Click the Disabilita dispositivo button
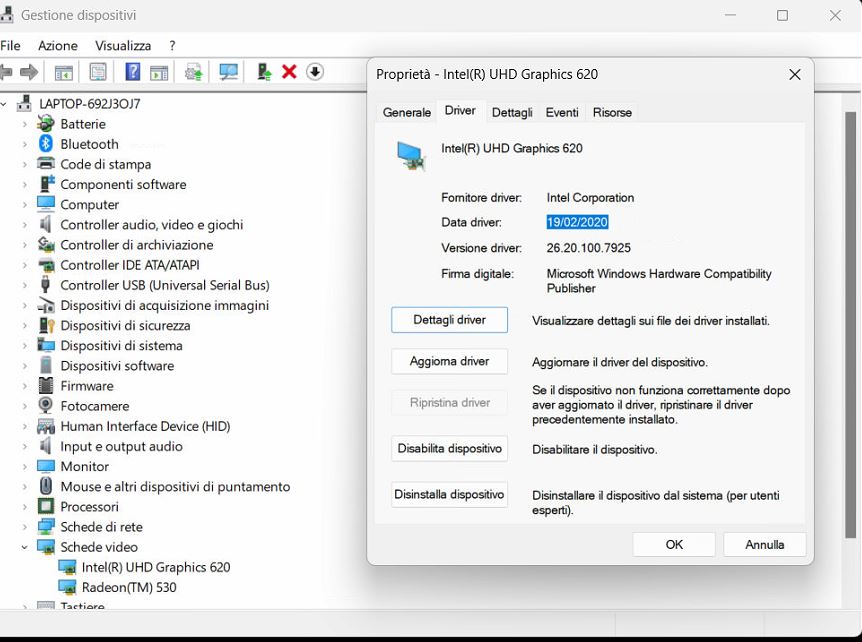 (449, 449)
